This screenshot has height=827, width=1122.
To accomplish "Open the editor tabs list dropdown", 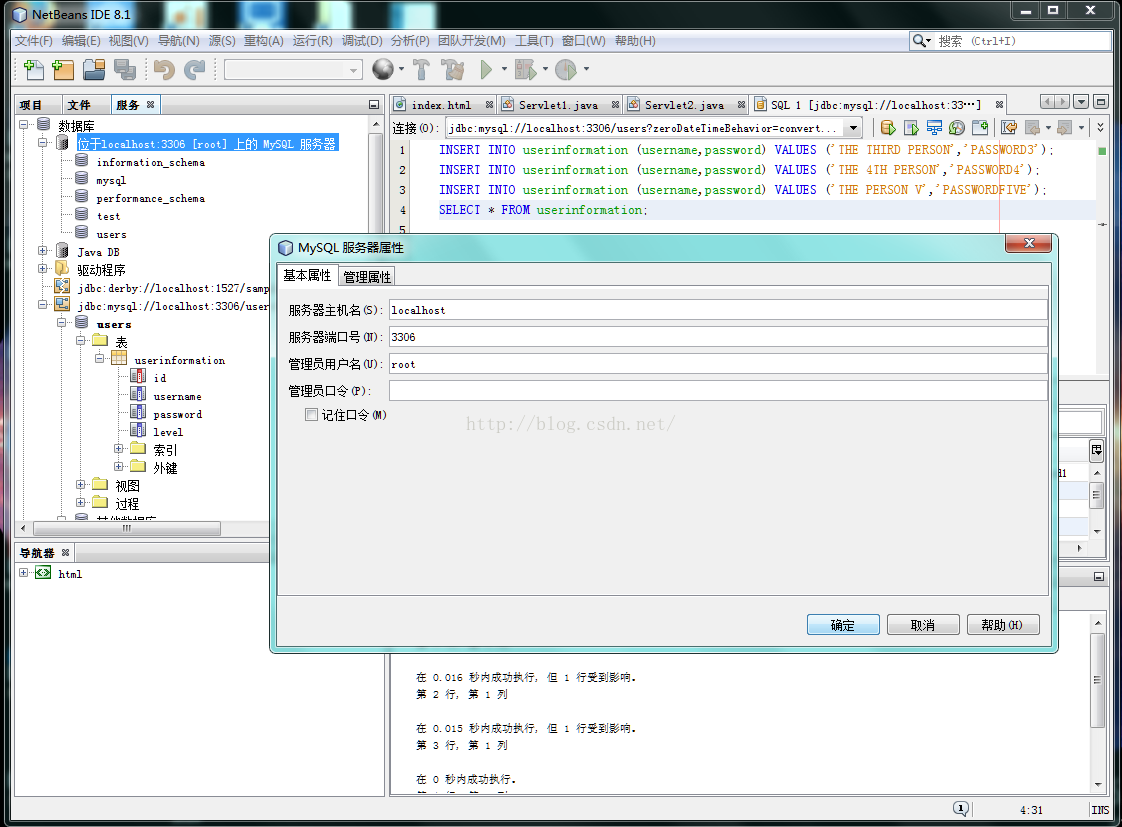I will [1082, 102].
